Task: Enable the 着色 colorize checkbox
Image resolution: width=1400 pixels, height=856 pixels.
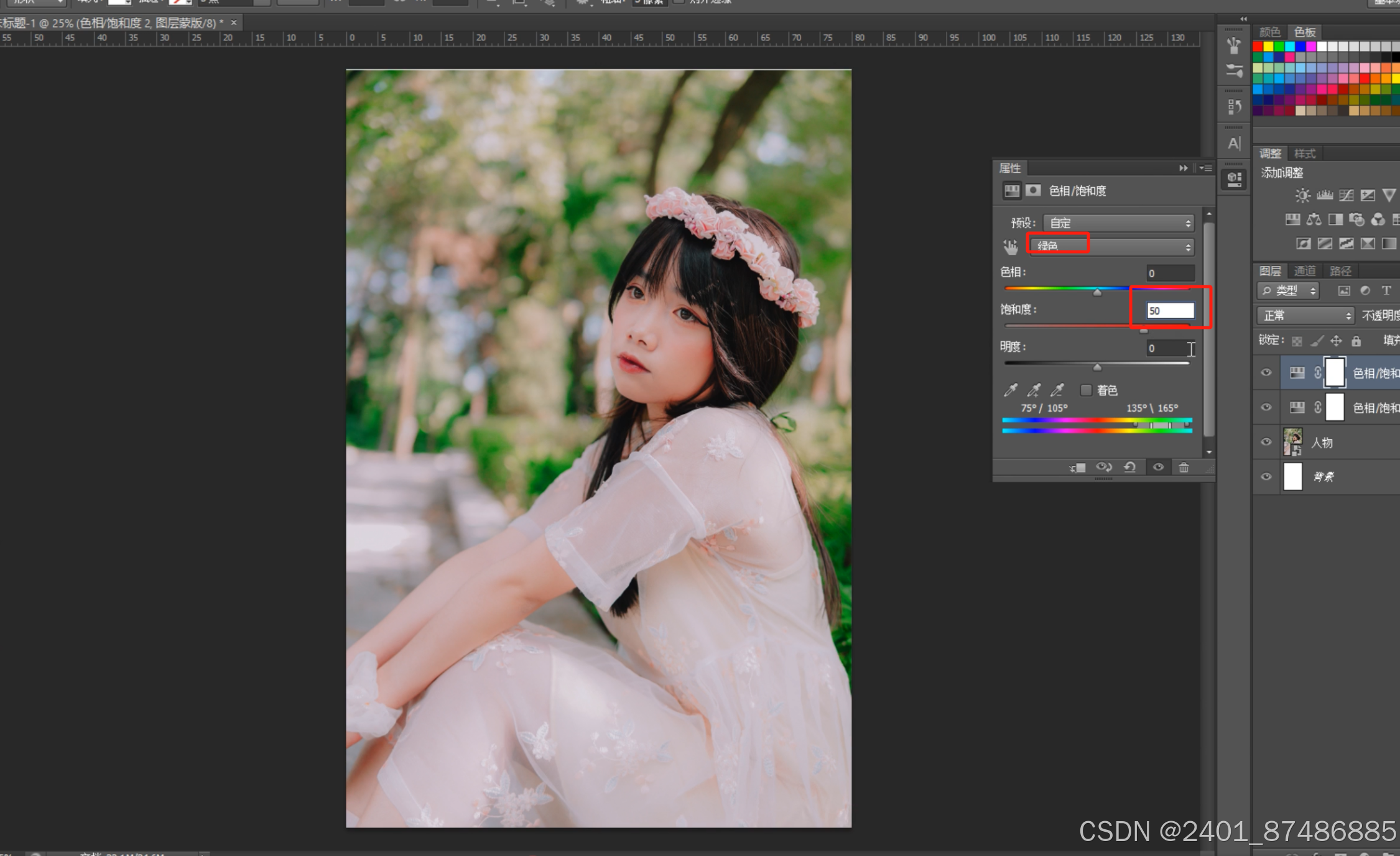Action: (x=1086, y=390)
